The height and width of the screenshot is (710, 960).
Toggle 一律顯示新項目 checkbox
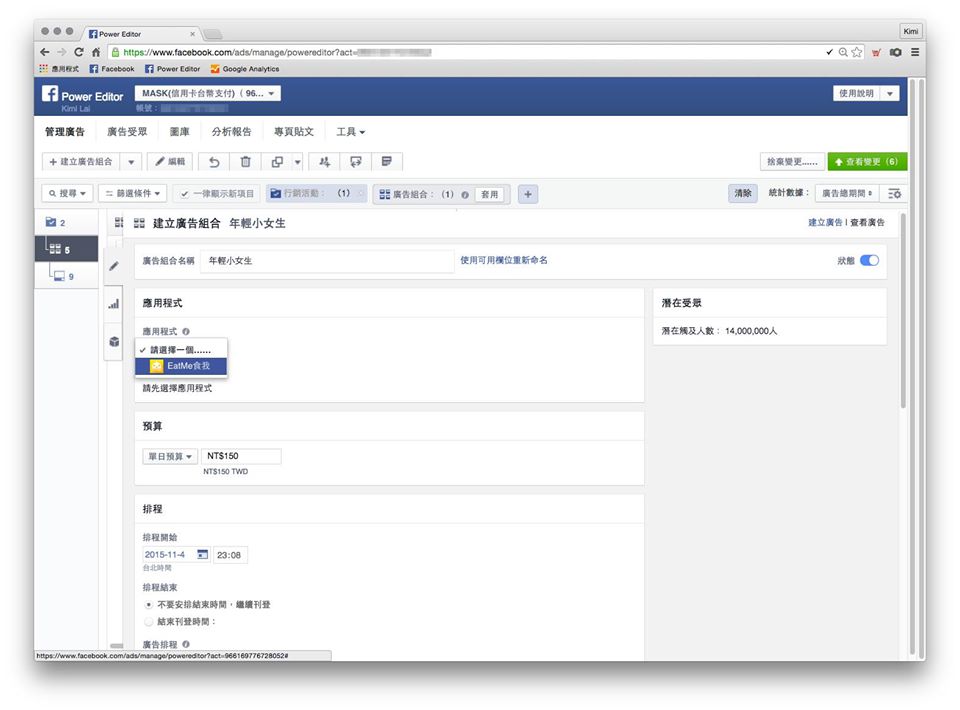point(184,194)
